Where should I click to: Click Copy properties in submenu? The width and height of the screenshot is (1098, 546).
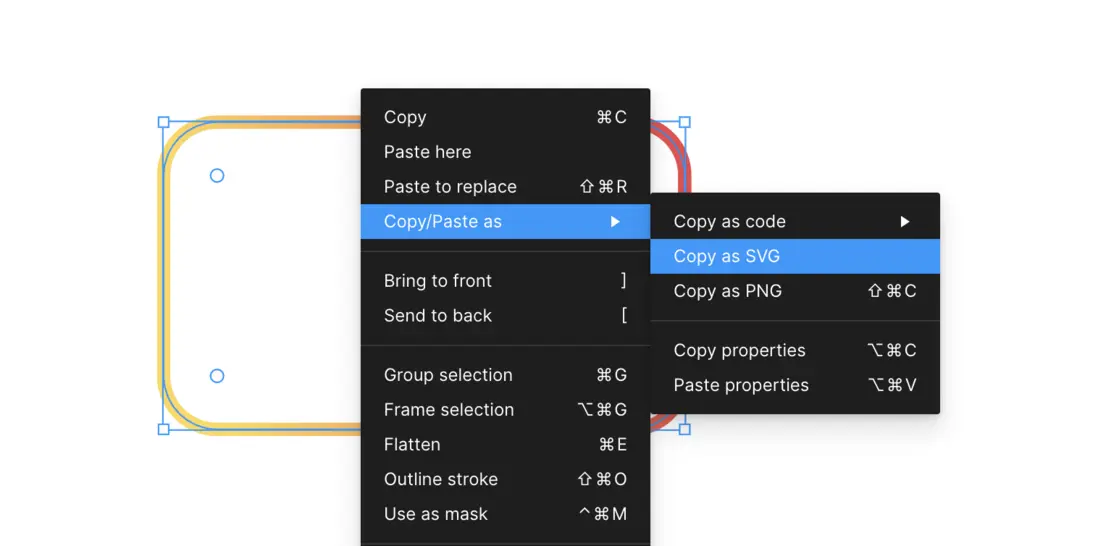click(739, 350)
